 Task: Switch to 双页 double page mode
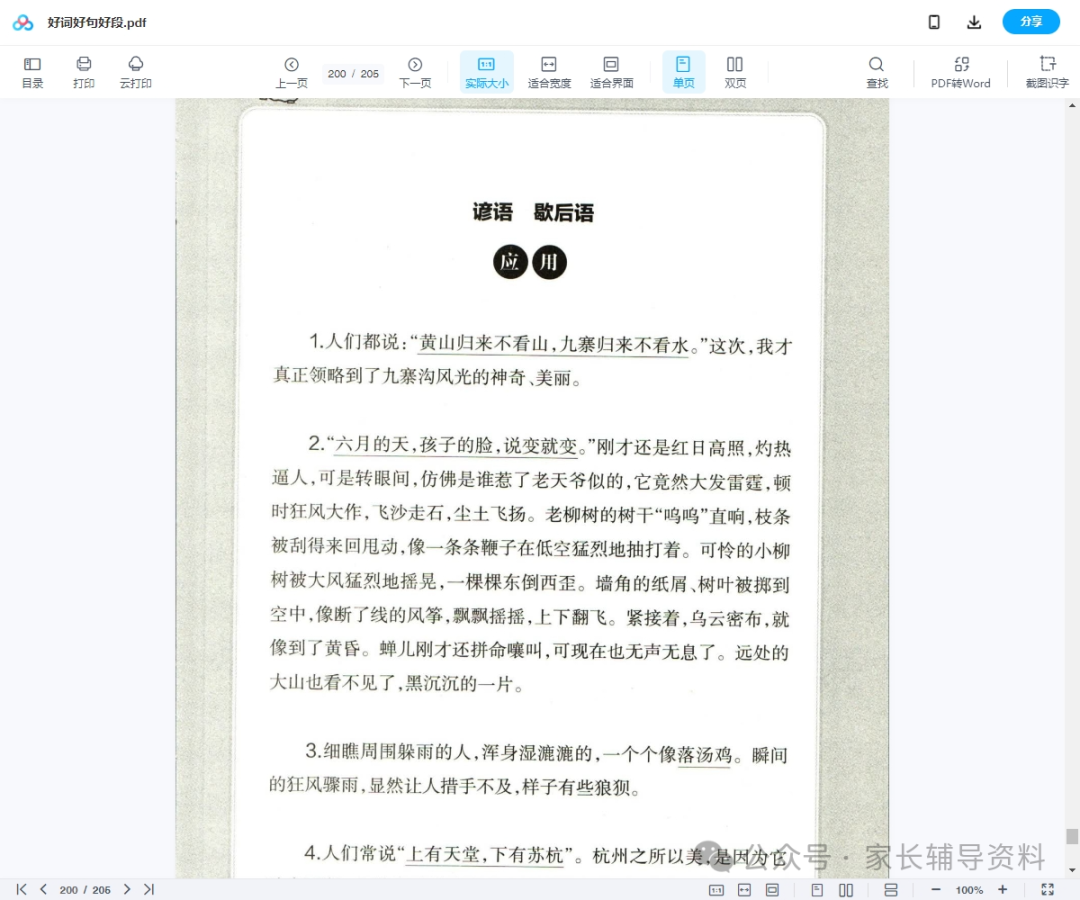click(735, 72)
